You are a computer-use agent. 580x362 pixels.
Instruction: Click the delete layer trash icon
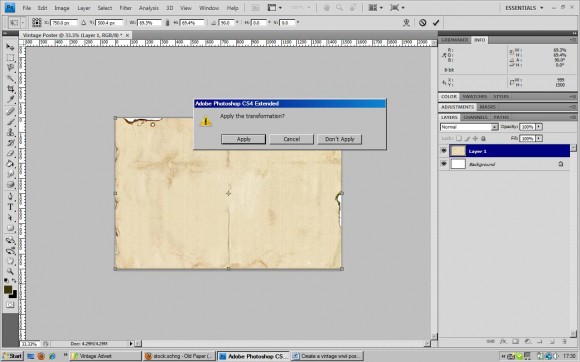(x=564, y=341)
